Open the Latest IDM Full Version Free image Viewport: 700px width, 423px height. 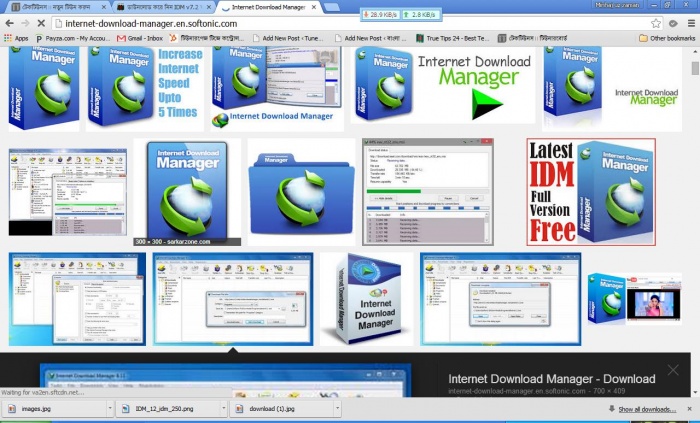591,192
